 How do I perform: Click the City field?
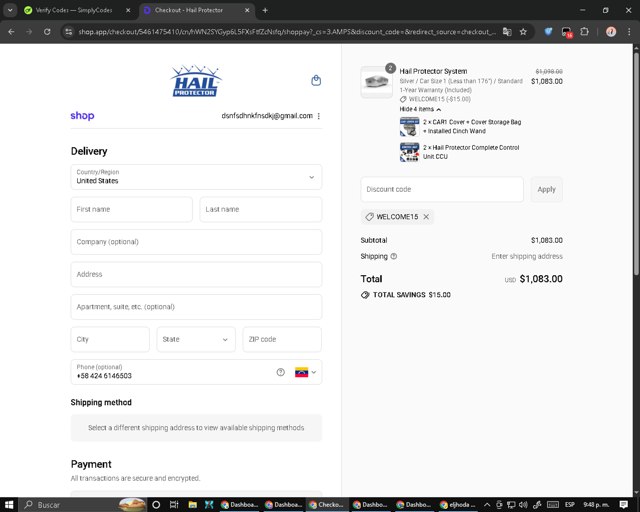[110, 339]
